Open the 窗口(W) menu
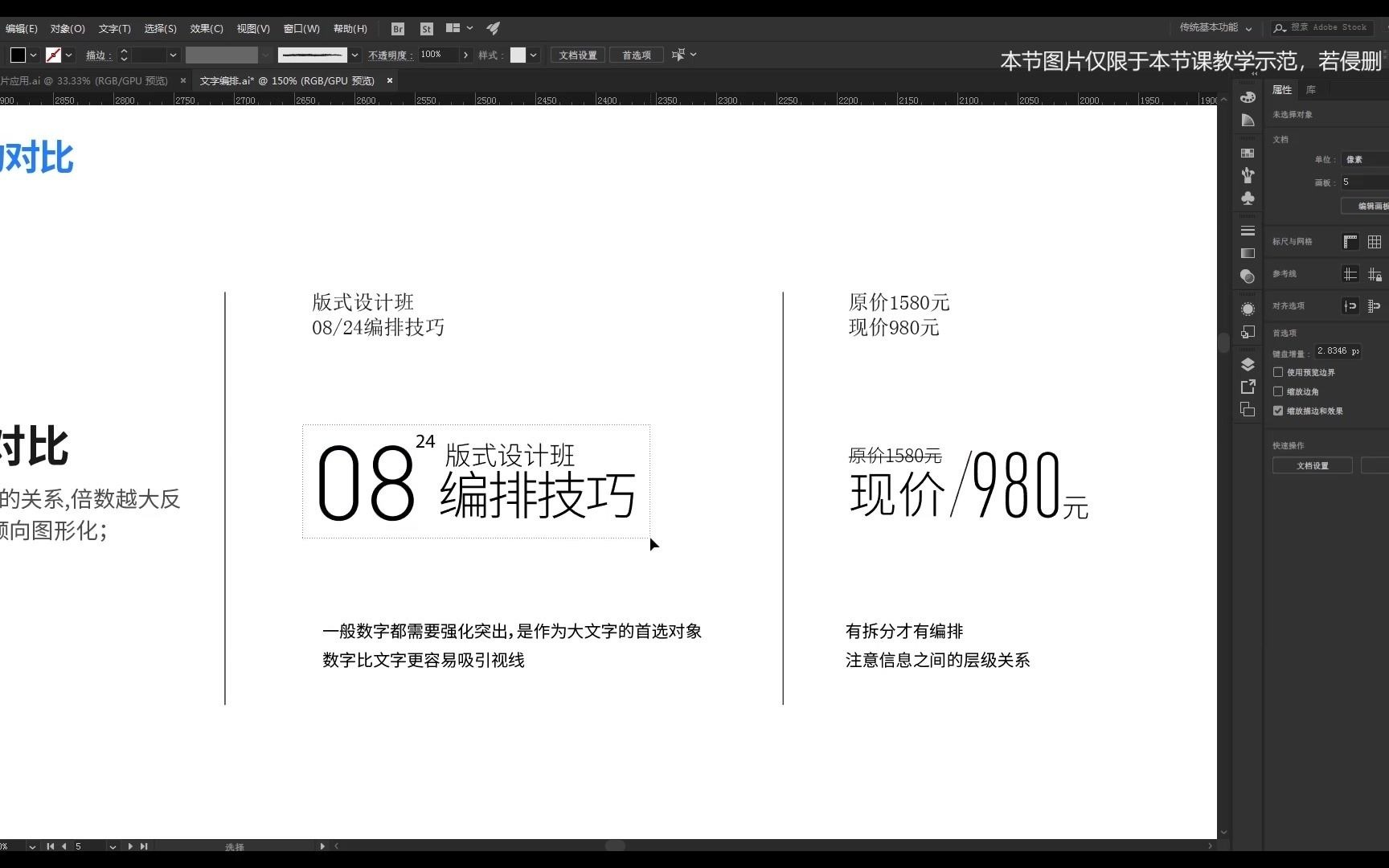Viewport: 1389px width, 868px height. [x=301, y=29]
